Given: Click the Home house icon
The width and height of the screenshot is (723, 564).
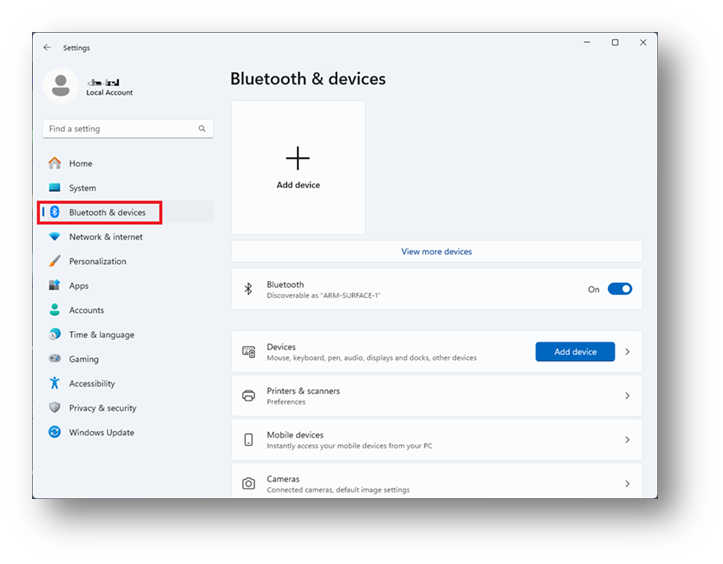Looking at the screenshot, I should [55, 163].
